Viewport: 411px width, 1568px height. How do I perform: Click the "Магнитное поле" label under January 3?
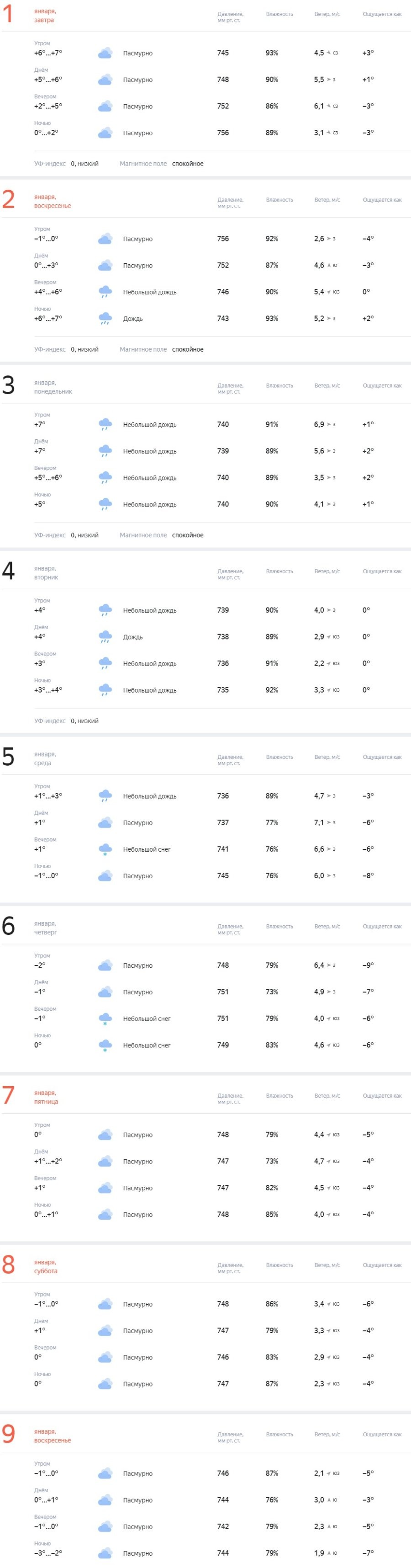(x=143, y=535)
